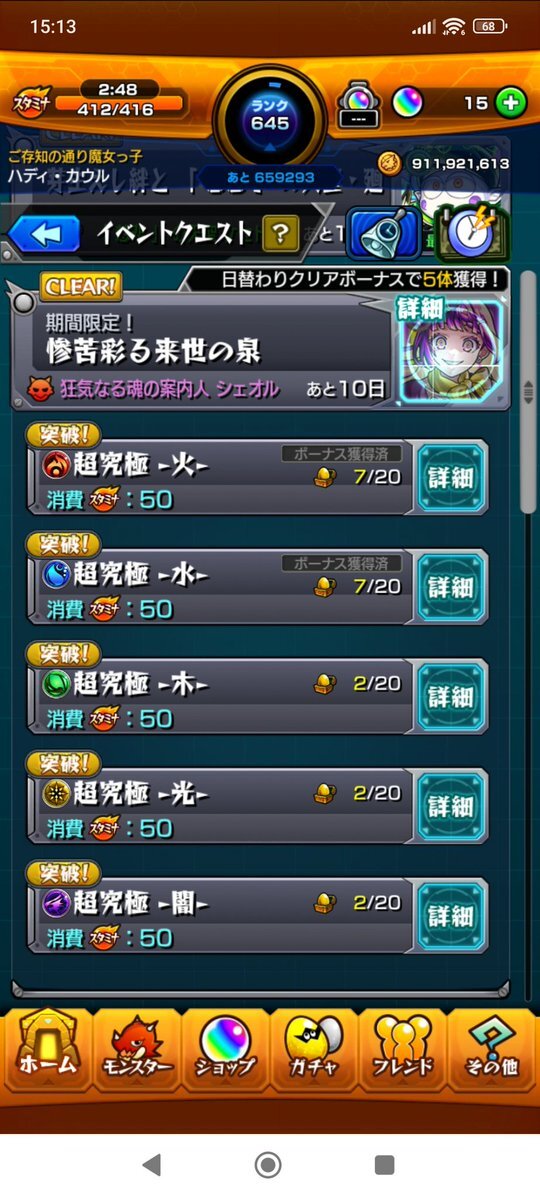
Task: Open the その他 tab
Action: tap(492, 1049)
